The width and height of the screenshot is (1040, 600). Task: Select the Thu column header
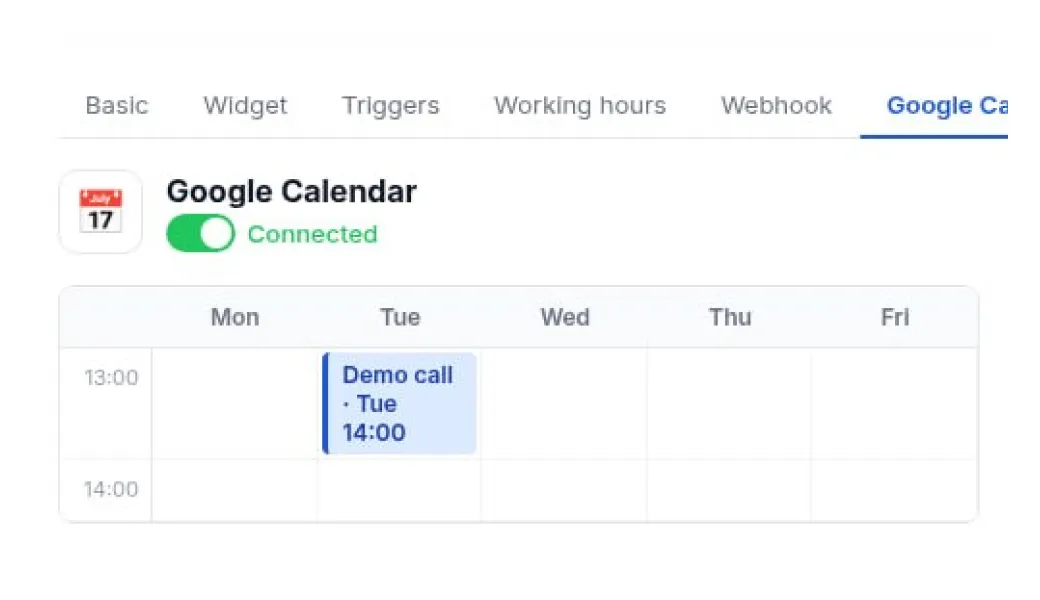coord(730,317)
